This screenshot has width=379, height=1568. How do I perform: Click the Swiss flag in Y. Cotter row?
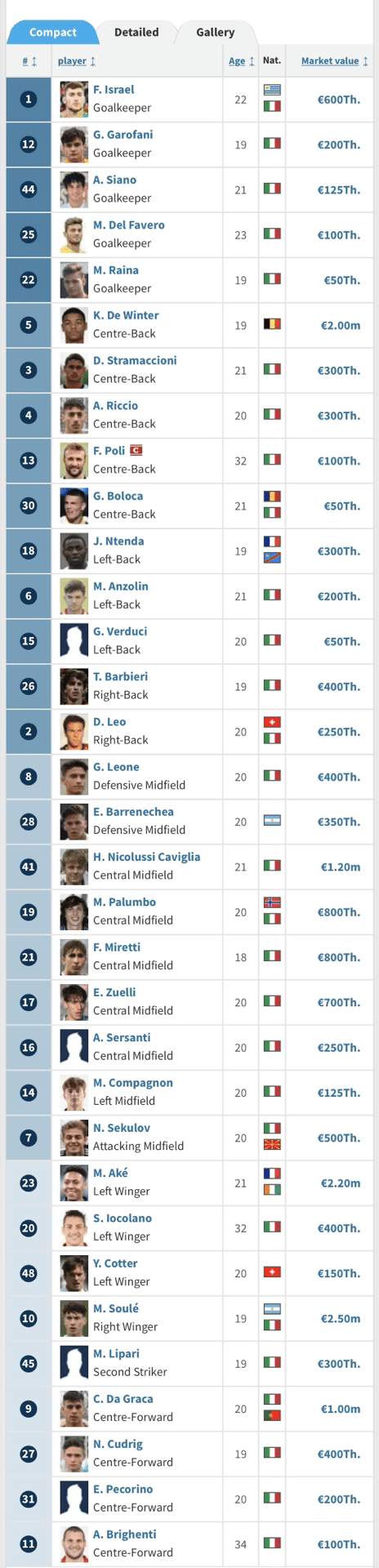pos(272,1272)
